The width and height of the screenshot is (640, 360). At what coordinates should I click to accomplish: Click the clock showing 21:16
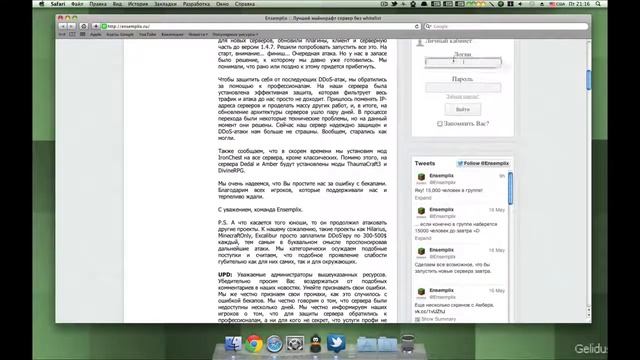[x=579, y=4]
